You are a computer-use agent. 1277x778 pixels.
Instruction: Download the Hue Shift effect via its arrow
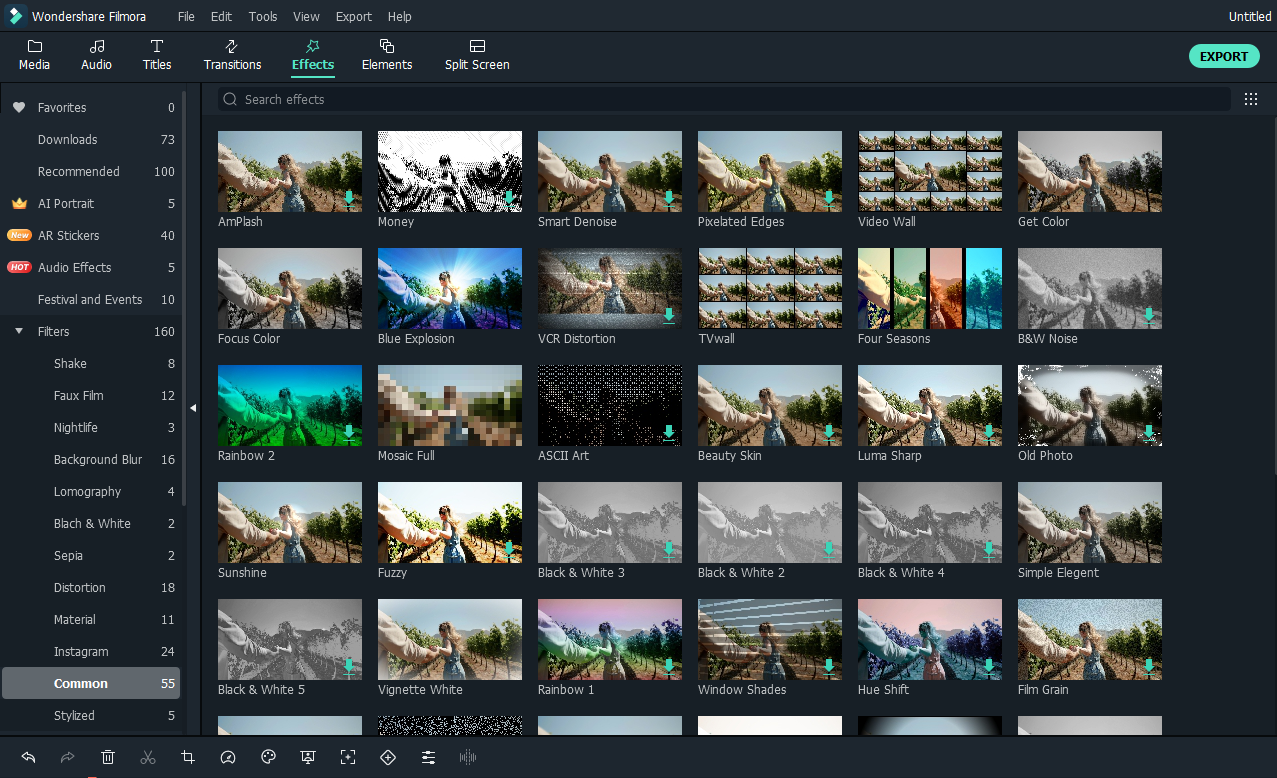click(x=989, y=667)
